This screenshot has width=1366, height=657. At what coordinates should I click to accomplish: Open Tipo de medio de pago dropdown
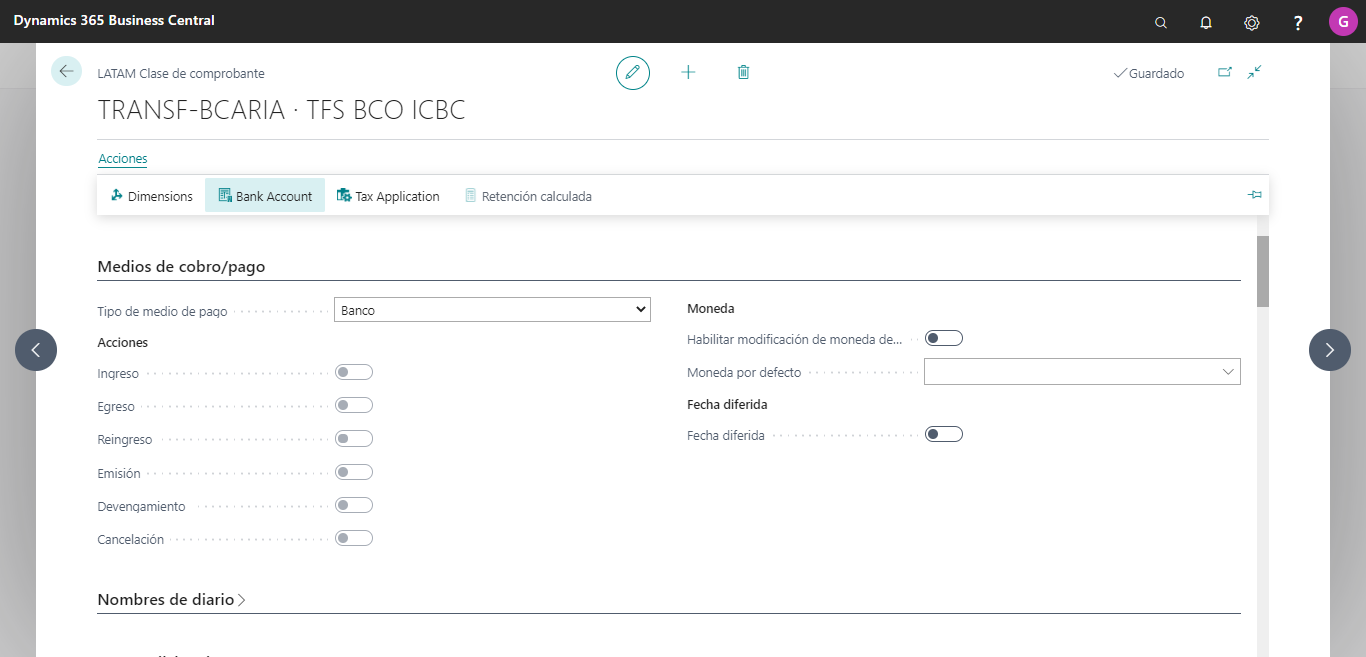coord(492,310)
